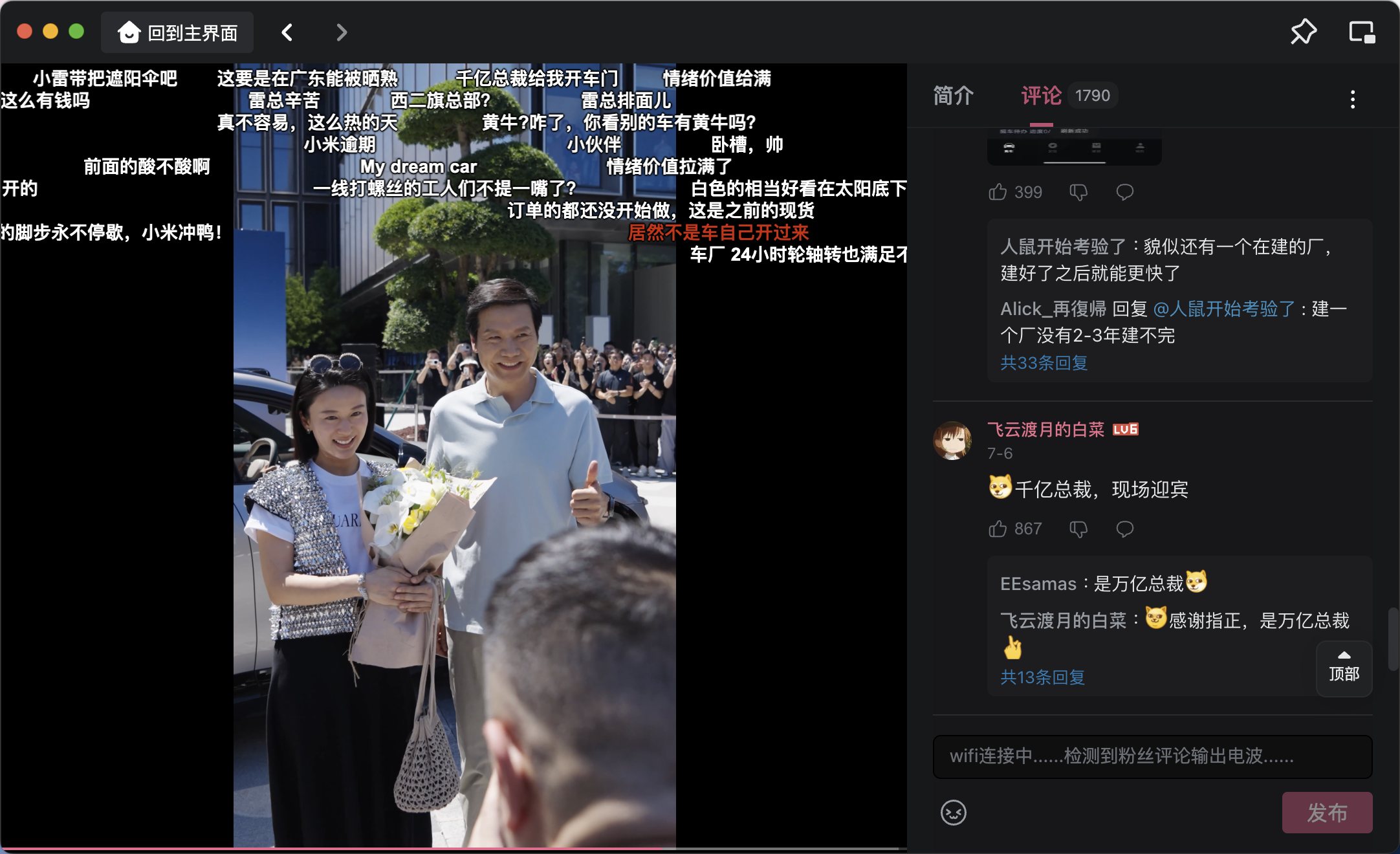Click the video progress bar
This screenshot has height=854, width=1400.
(x=453, y=849)
